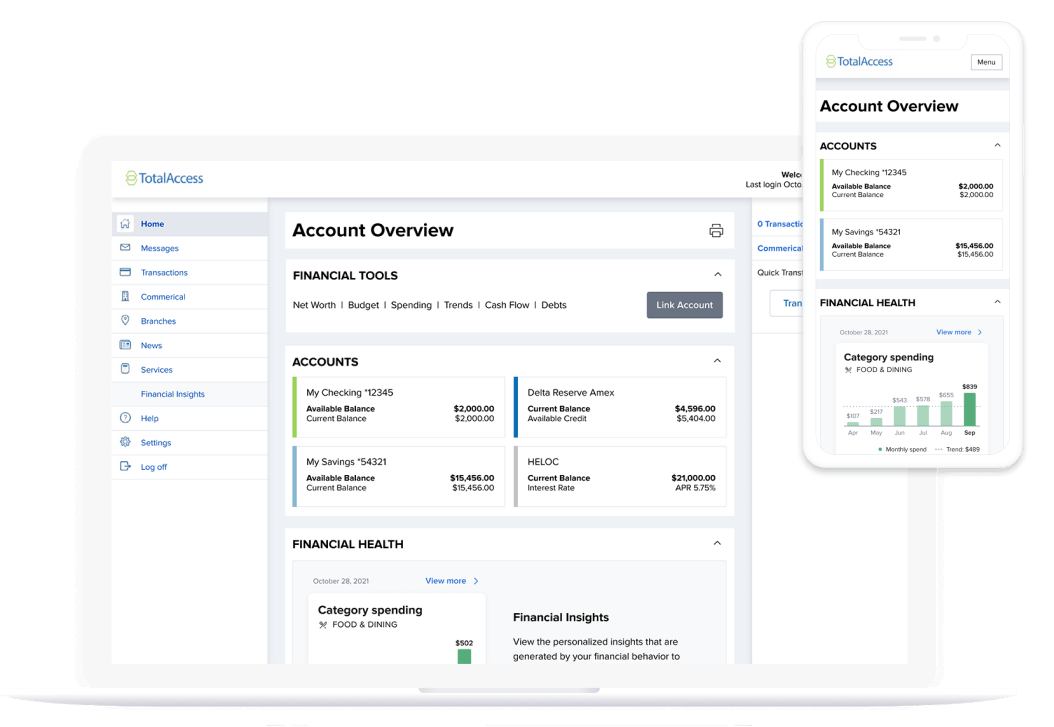Click the Financial Insights heading in Financial Health
Screen dimensions: 1054x727
coord(561,617)
